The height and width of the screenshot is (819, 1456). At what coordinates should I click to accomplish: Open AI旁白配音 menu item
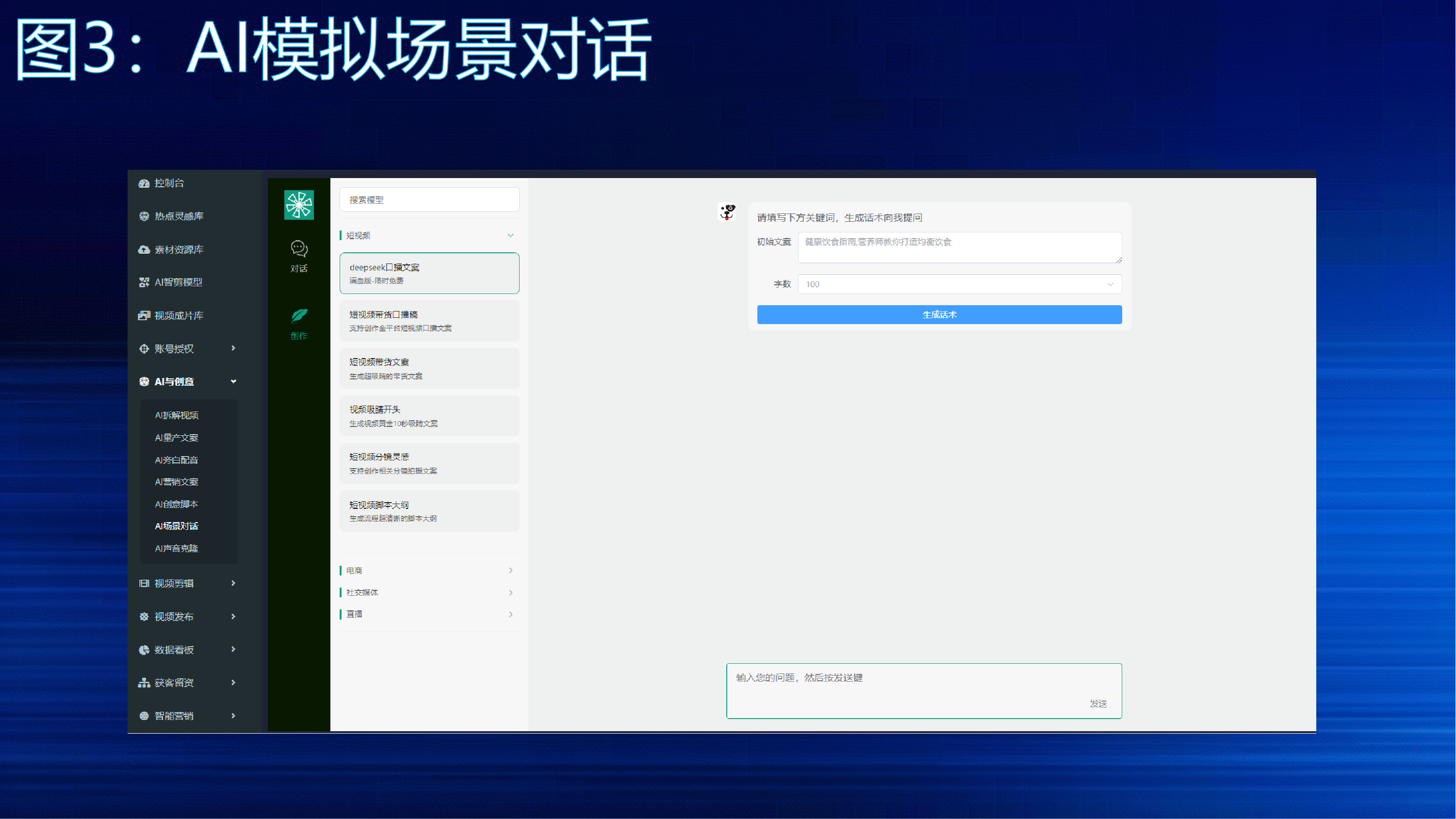176,460
